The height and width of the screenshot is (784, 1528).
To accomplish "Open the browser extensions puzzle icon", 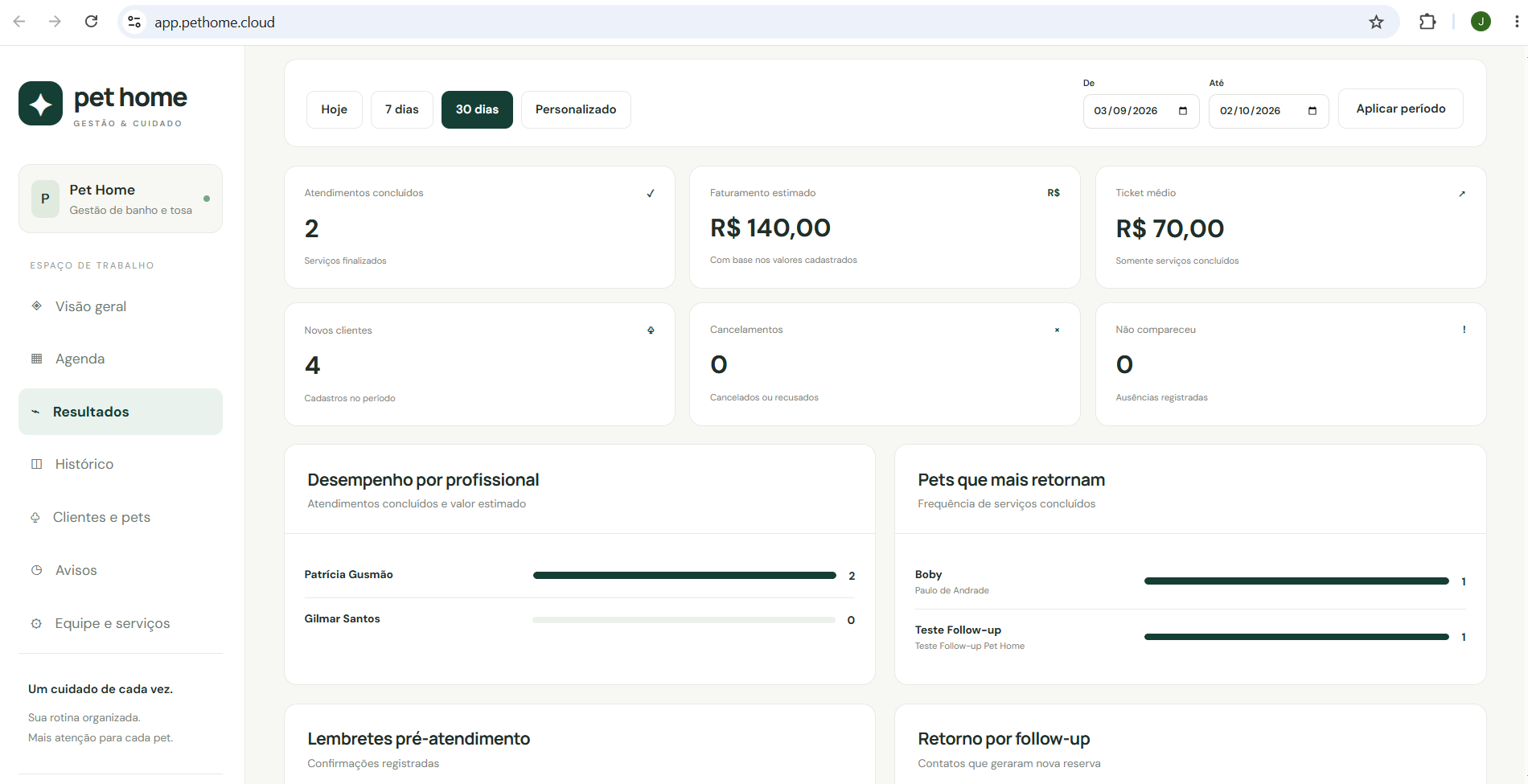I will 1427,22.
